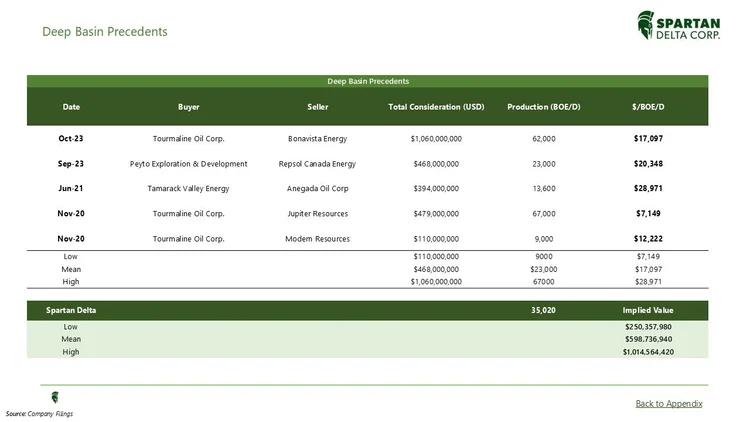Image resolution: width=750 pixels, height=422 pixels.
Task: Click the 67000 High production value
Action: [x=544, y=282]
